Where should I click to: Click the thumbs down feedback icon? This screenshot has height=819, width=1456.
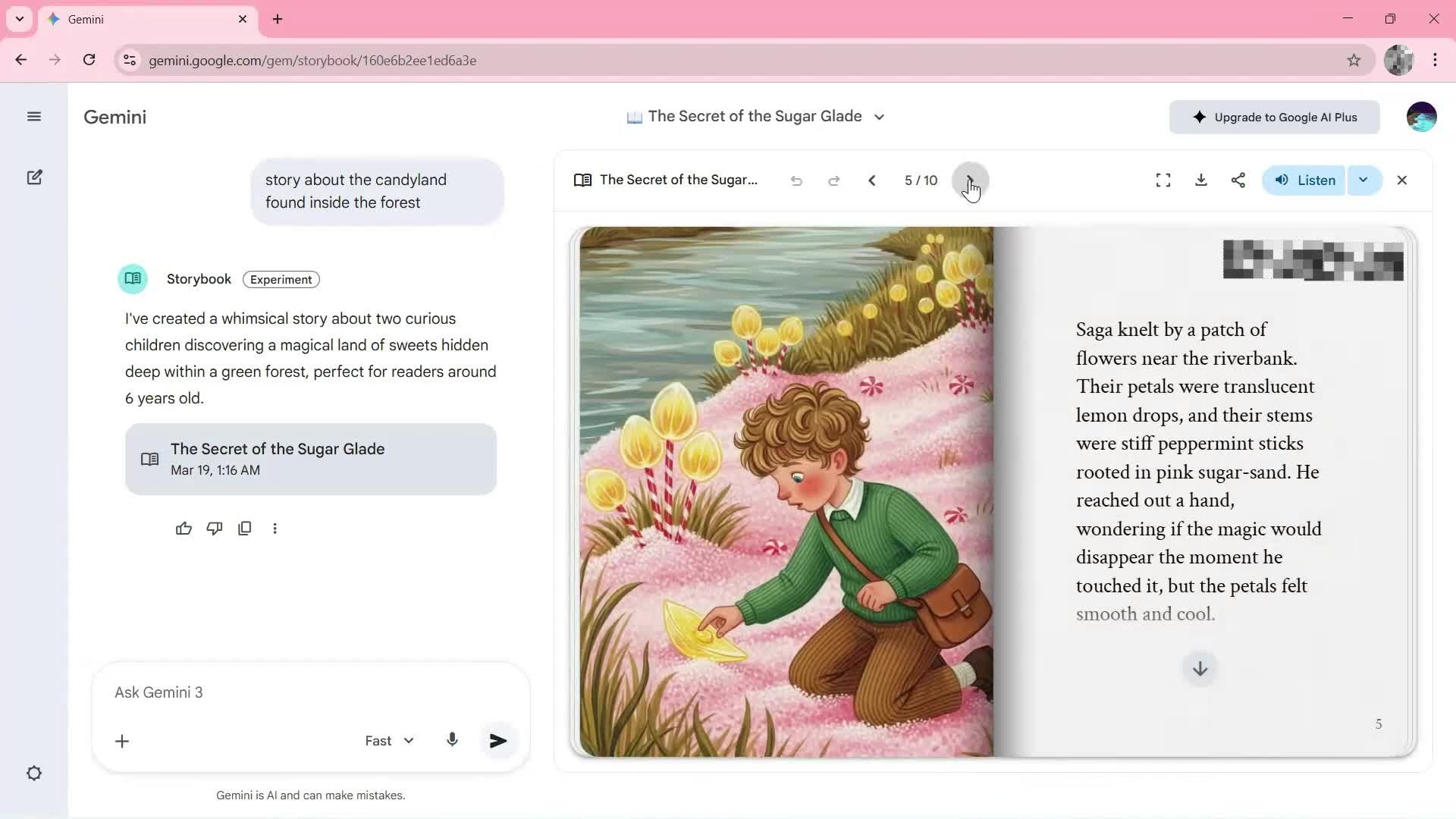[215, 529]
